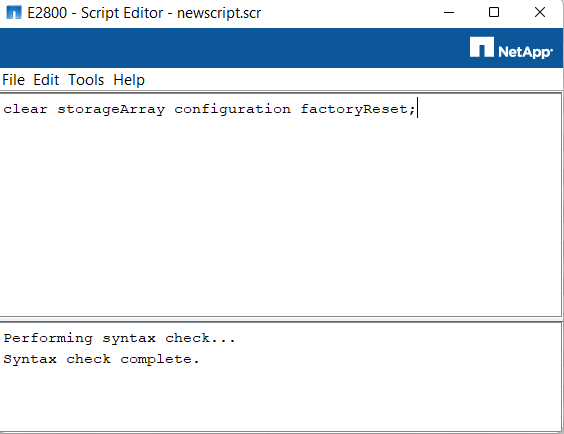Open the Help menu

click(129, 80)
